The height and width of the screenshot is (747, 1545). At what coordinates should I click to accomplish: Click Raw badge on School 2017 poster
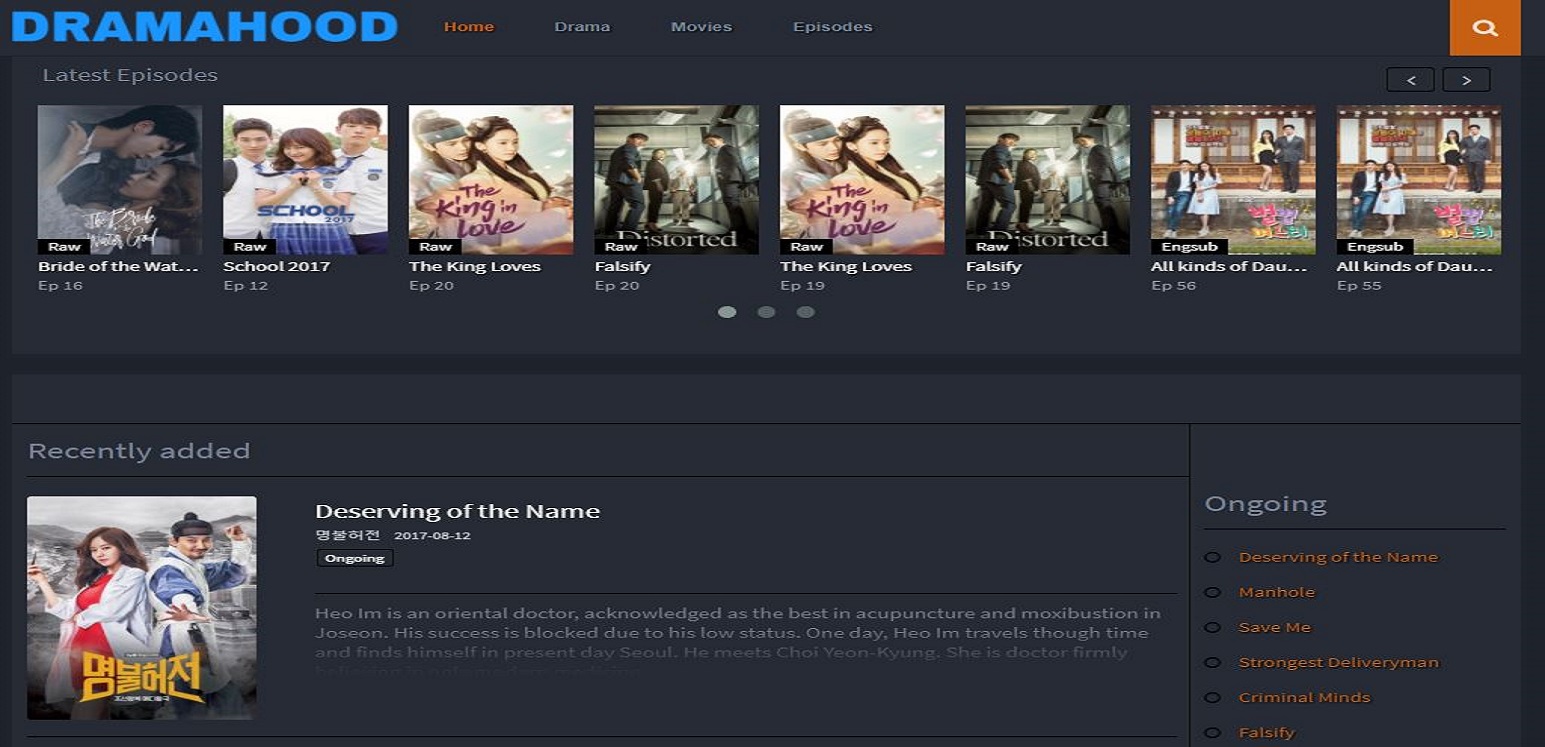pos(250,247)
